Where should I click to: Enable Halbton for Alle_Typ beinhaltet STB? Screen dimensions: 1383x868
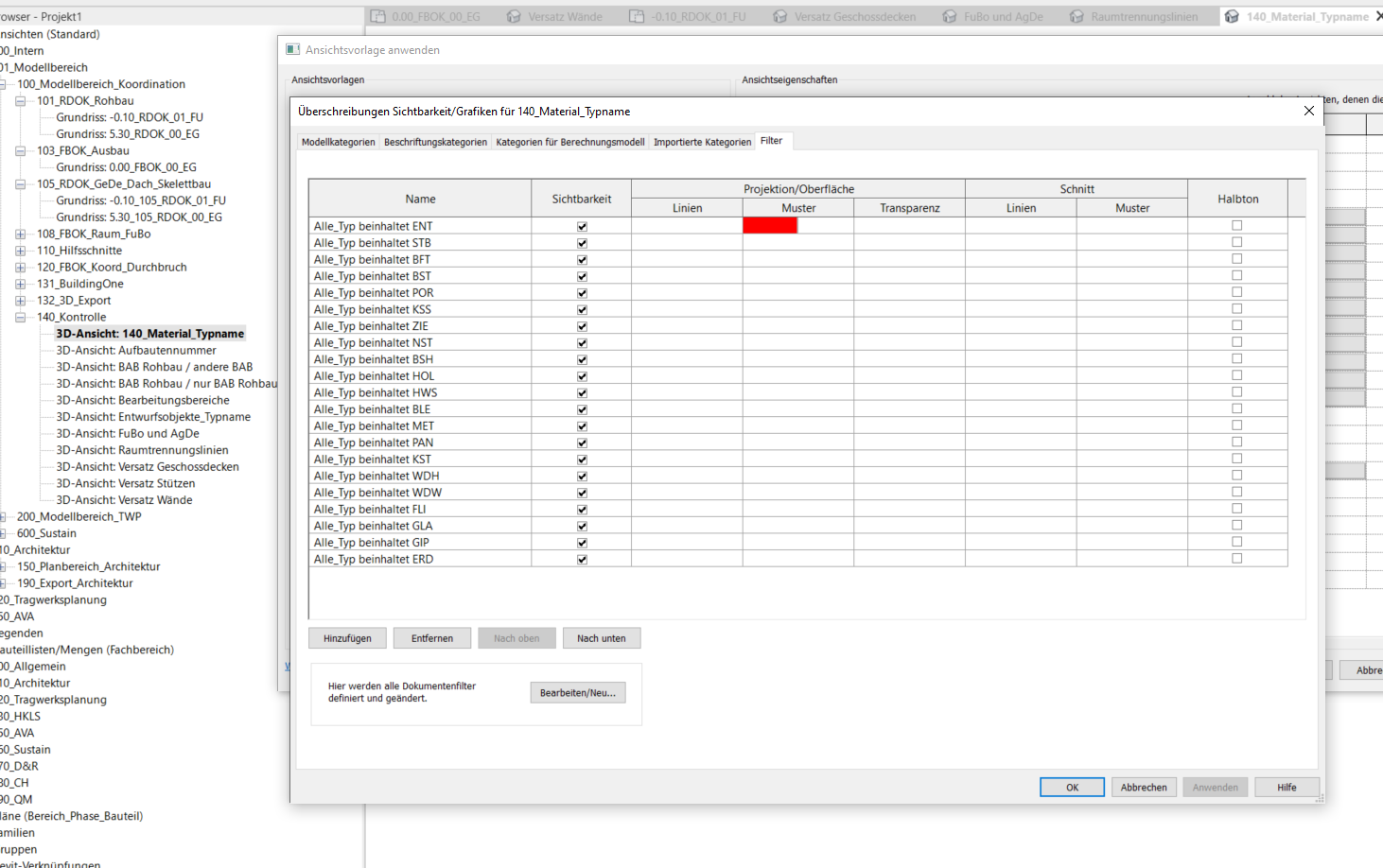(1236, 242)
